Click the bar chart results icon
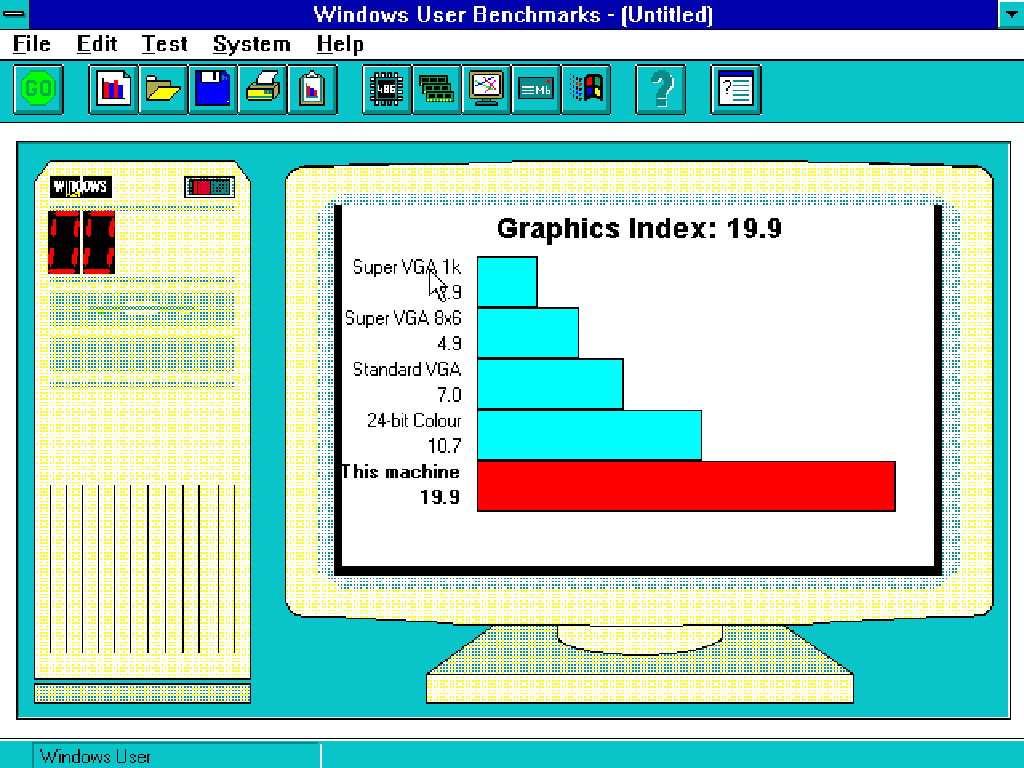1024x768 pixels. click(x=113, y=89)
